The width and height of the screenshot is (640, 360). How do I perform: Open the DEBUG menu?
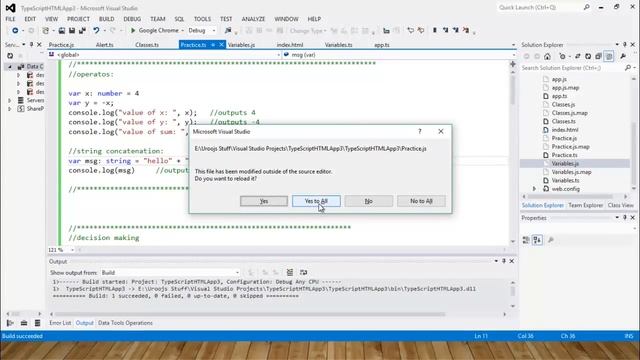tap(132, 19)
